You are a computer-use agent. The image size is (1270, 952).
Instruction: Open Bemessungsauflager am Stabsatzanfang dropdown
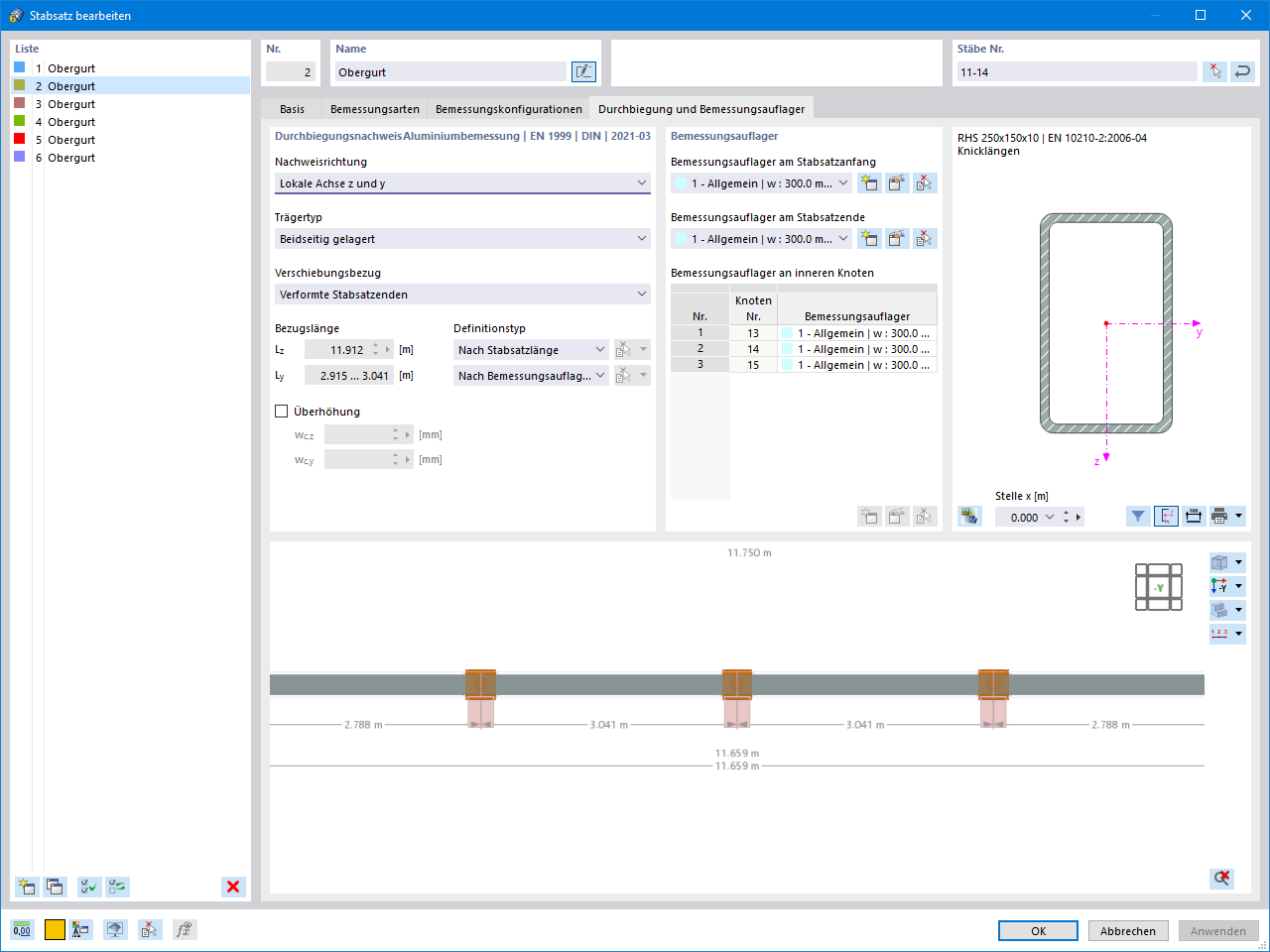pyautogui.click(x=761, y=182)
